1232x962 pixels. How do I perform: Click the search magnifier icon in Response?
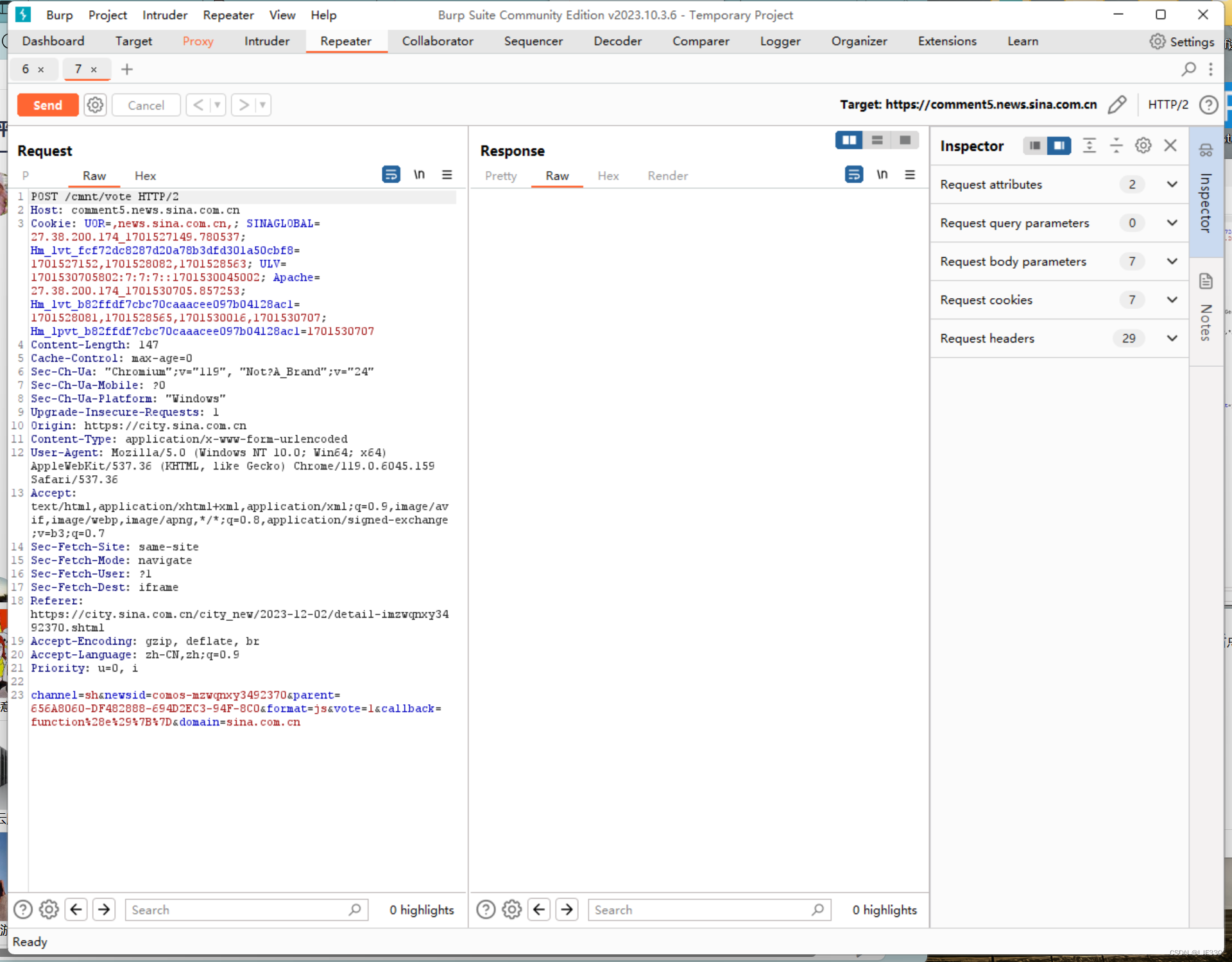coord(819,910)
